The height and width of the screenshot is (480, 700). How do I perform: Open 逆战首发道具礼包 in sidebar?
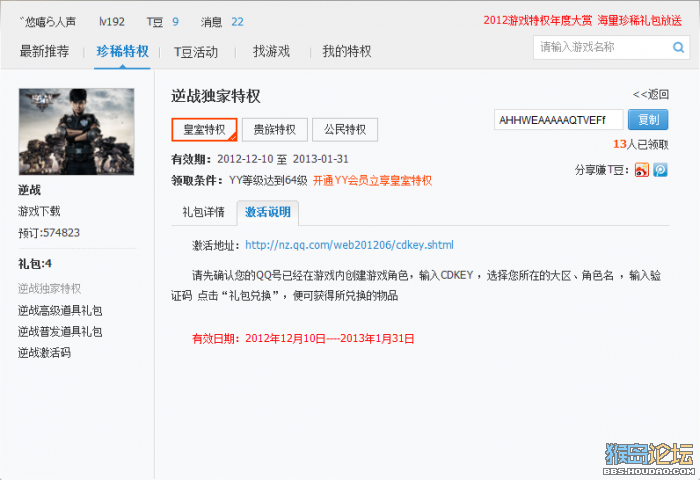click(60, 331)
